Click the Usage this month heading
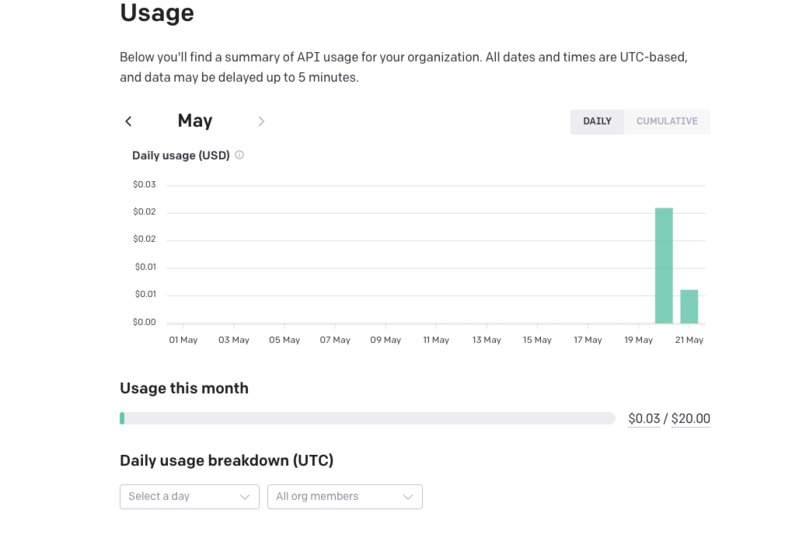The height and width of the screenshot is (552, 806). point(184,388)
